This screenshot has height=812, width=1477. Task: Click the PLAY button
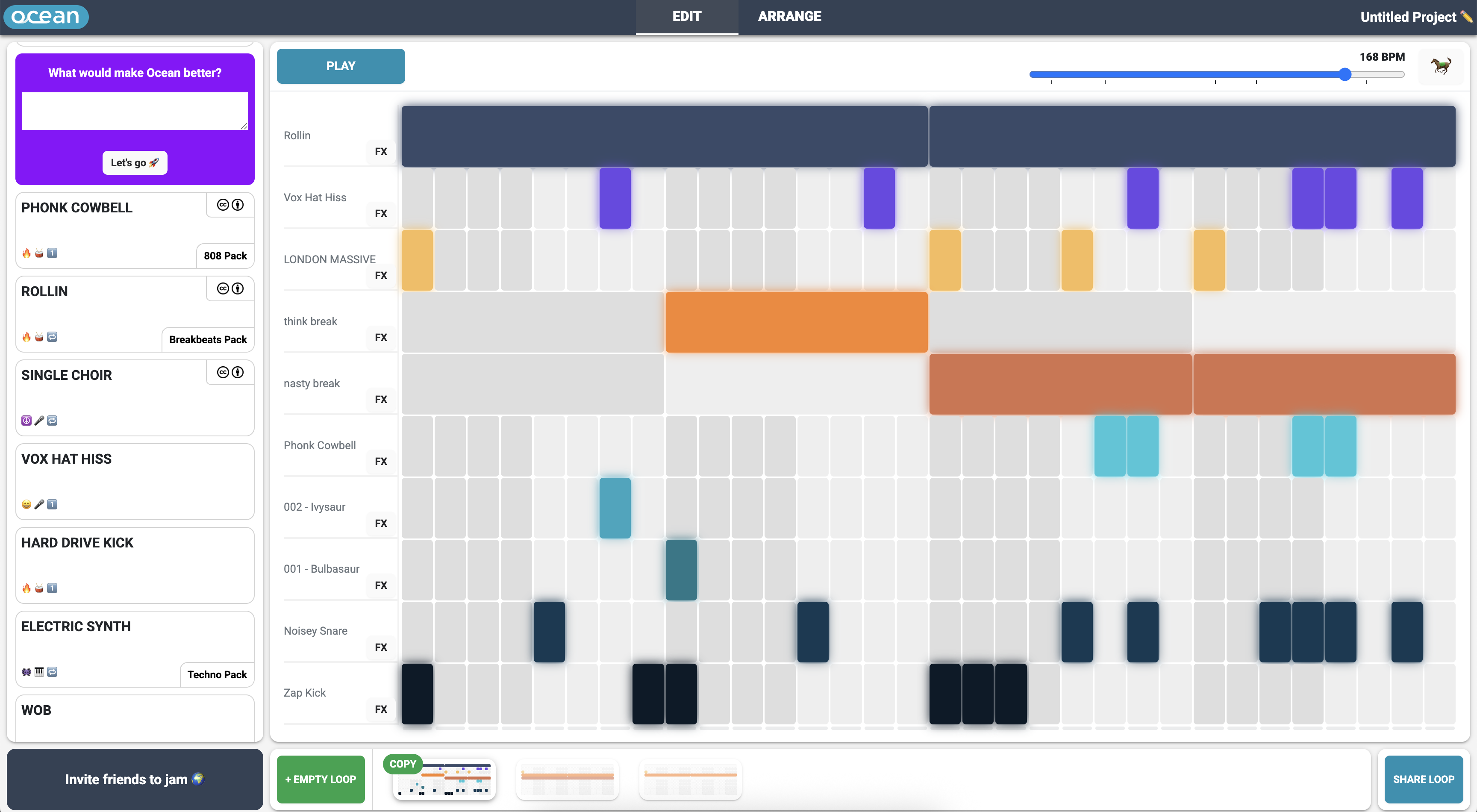(341, 66)
